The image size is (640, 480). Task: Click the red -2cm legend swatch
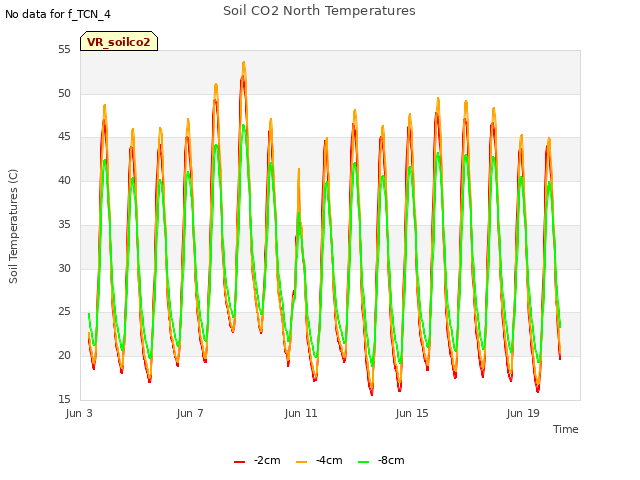coord(240,462)
